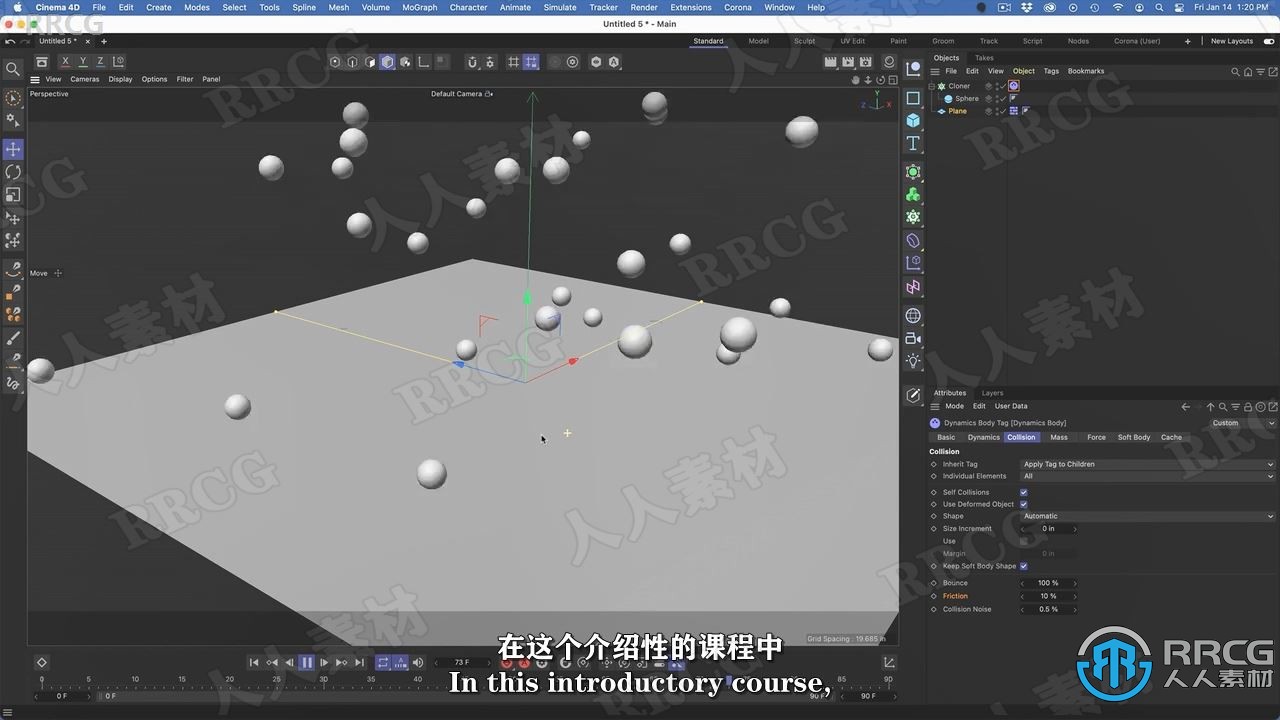Click the current frame 73 F field
1280x720 pixels.
pyautogui.click(x=462, y=662)
